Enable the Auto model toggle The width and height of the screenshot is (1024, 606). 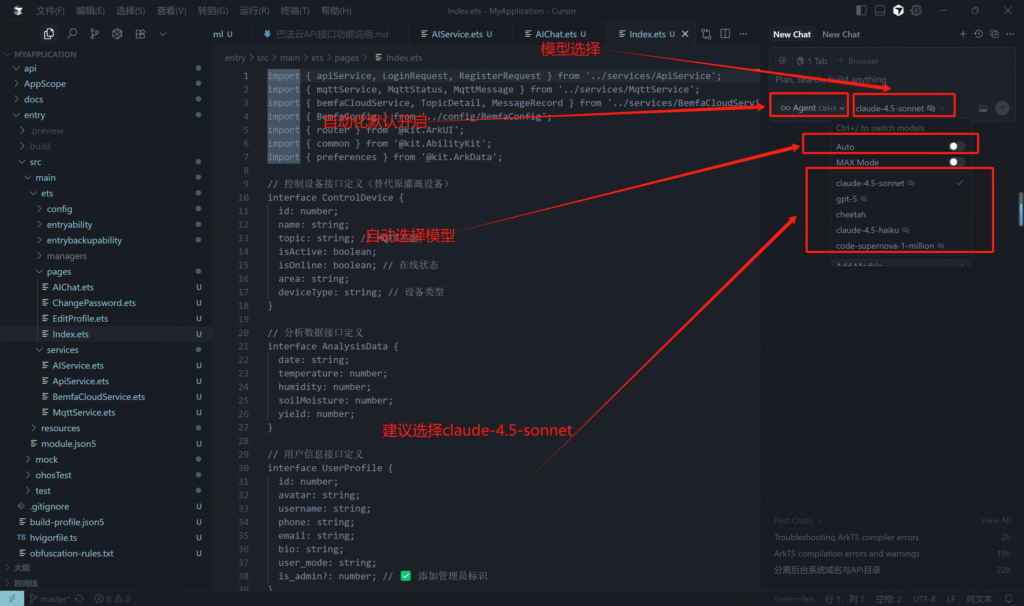[x=957, y=146]
